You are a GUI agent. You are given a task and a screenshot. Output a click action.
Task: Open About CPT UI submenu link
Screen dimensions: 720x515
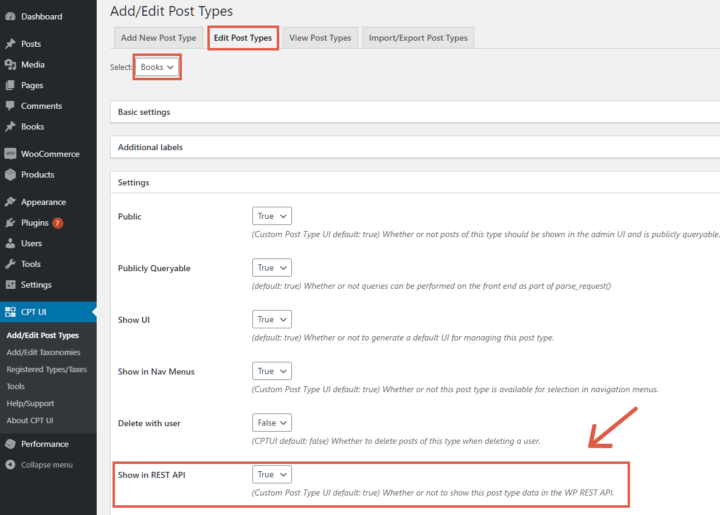[x=30, y=420]
